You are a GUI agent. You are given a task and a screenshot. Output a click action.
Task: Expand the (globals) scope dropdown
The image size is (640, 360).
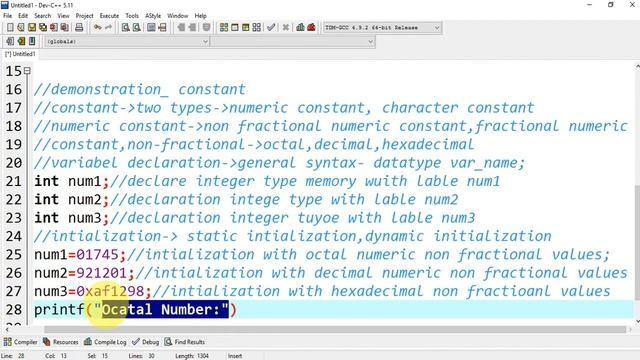[x=127, y=42]
